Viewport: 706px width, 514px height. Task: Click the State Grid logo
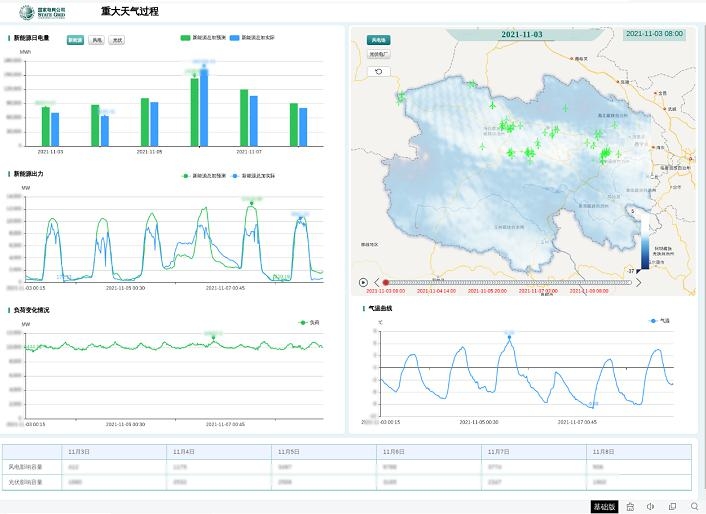[43, 12]
